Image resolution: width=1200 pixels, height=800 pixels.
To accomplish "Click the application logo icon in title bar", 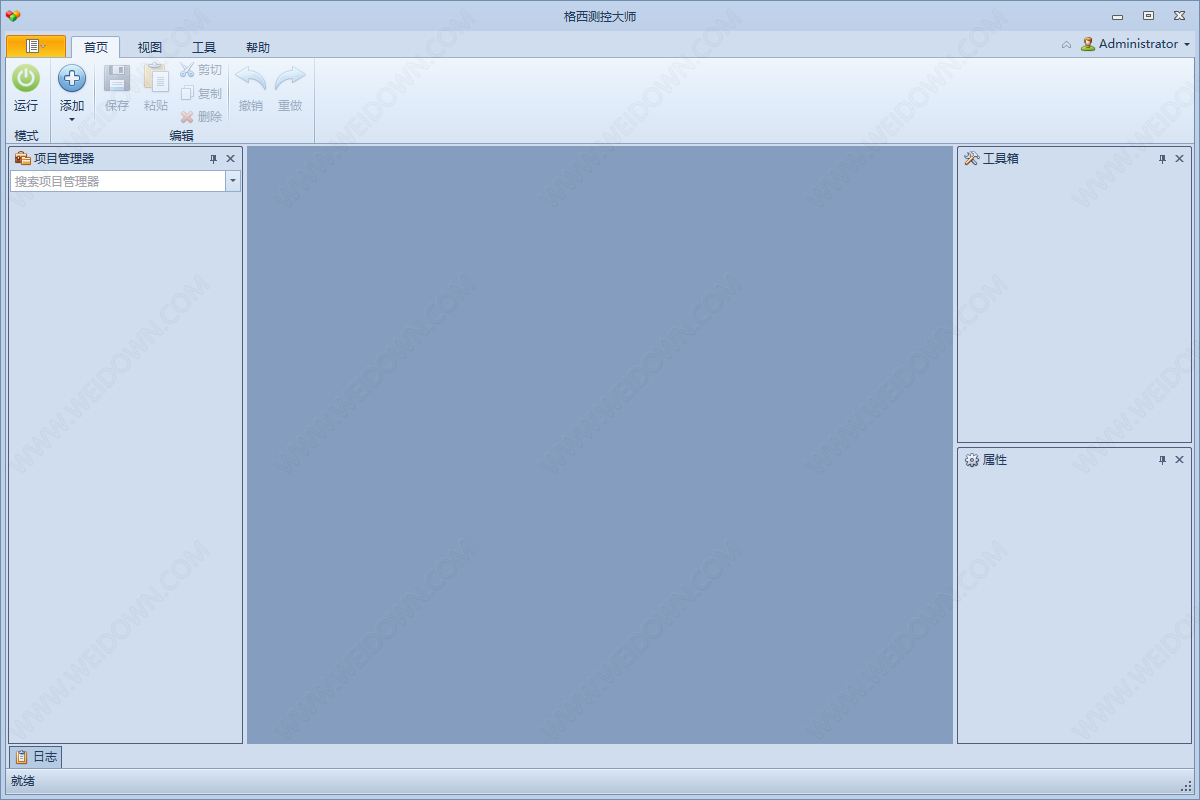I will coord(13,16).
